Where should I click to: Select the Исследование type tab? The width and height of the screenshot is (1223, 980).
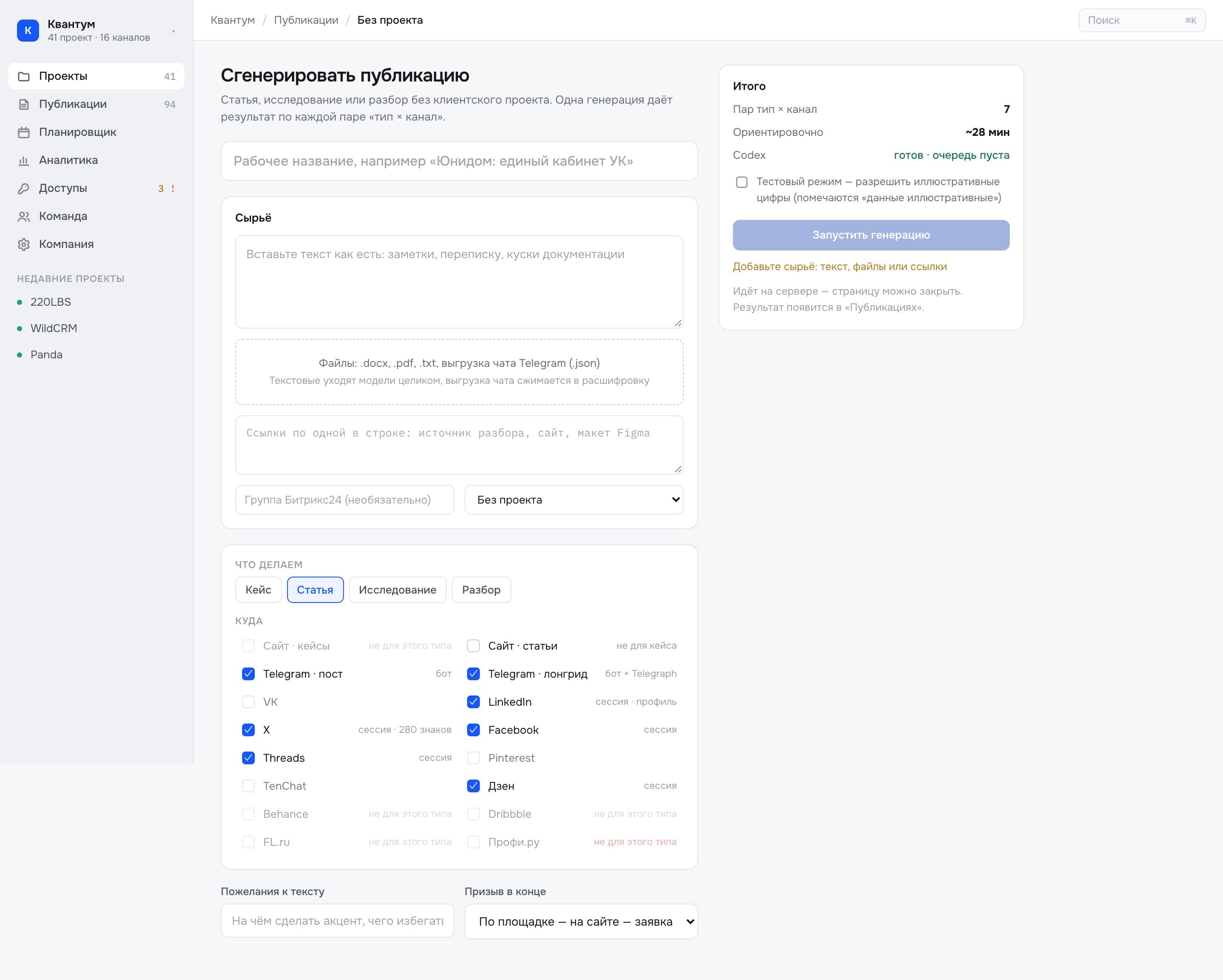click(x=397, y=590)
